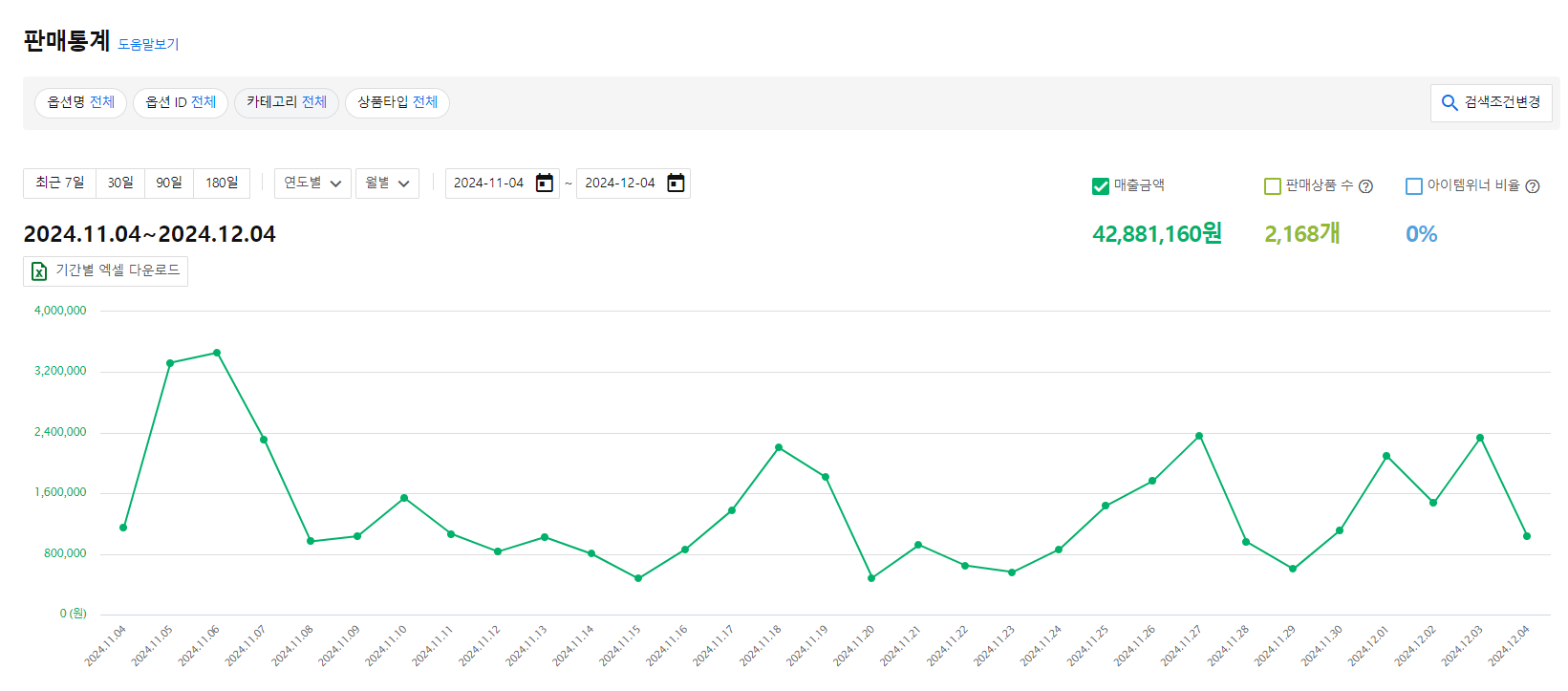Expand the 월별 dropdown

click(x=387, y=184)
